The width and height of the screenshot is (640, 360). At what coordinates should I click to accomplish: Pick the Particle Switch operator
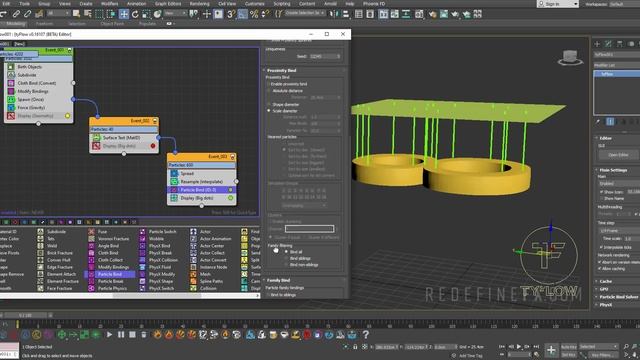click(x=158, y=231)
